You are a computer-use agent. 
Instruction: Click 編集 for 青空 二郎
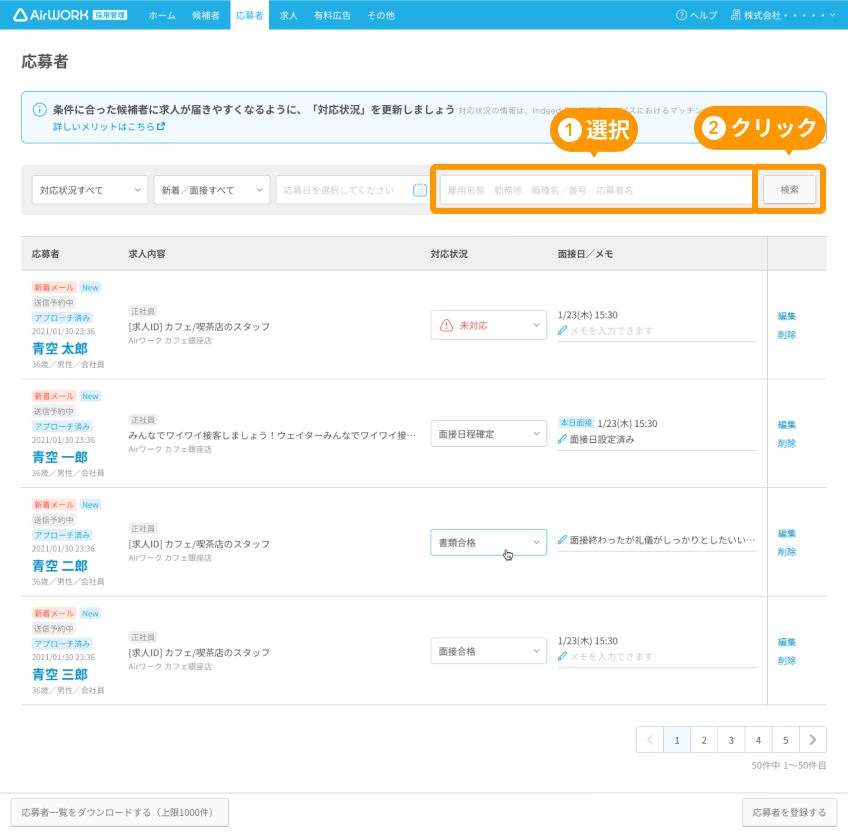coord(787,533)
